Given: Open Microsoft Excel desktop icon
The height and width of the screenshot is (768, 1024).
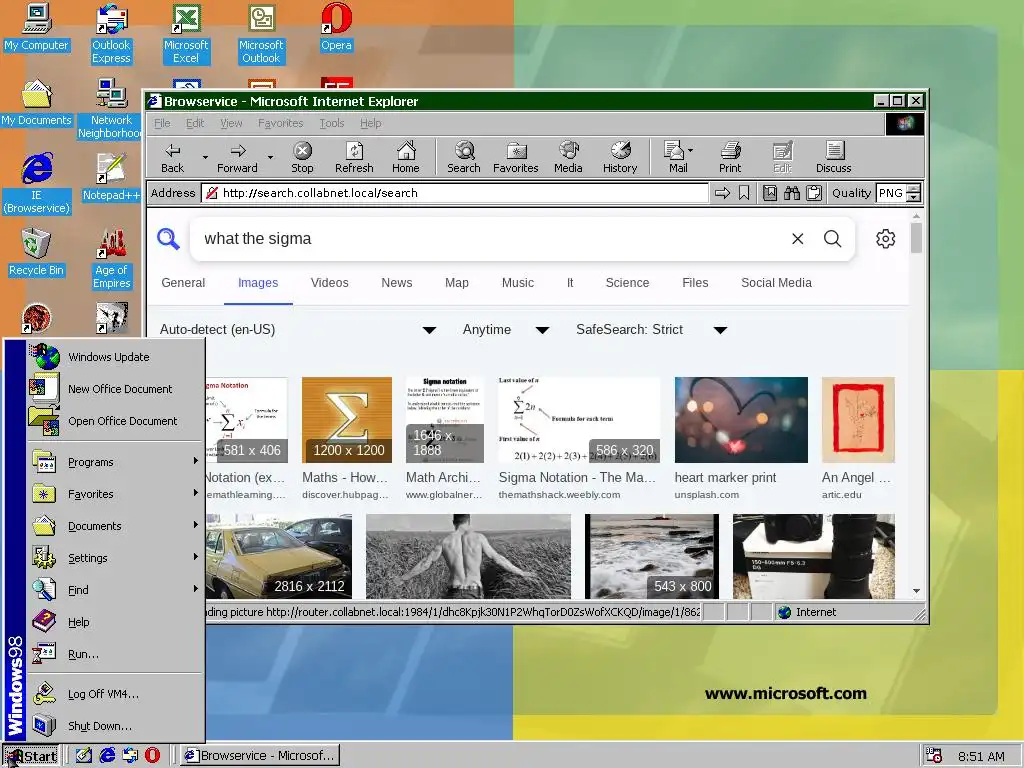Looking at the screenshot, I should pyautogui.click(x=185, y=33).
